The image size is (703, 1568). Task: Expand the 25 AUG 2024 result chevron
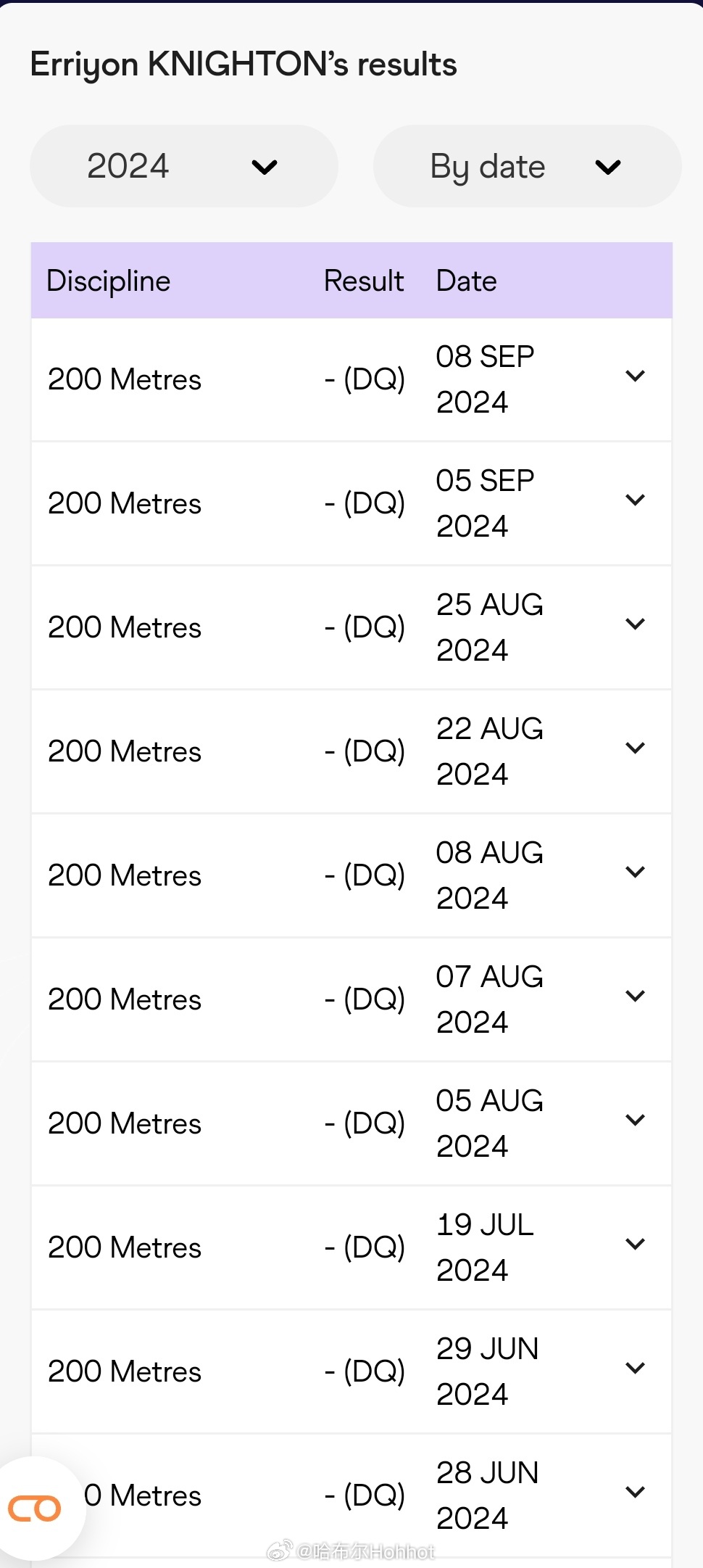click(635, 624)
